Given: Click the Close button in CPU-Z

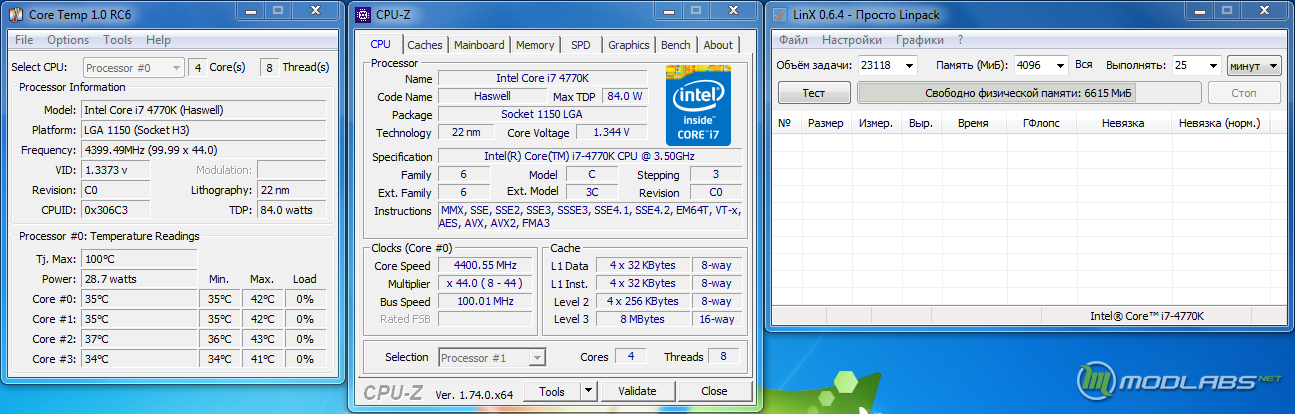Looking at the screenshot, I should pyautogui.click(x=714, y=391).
